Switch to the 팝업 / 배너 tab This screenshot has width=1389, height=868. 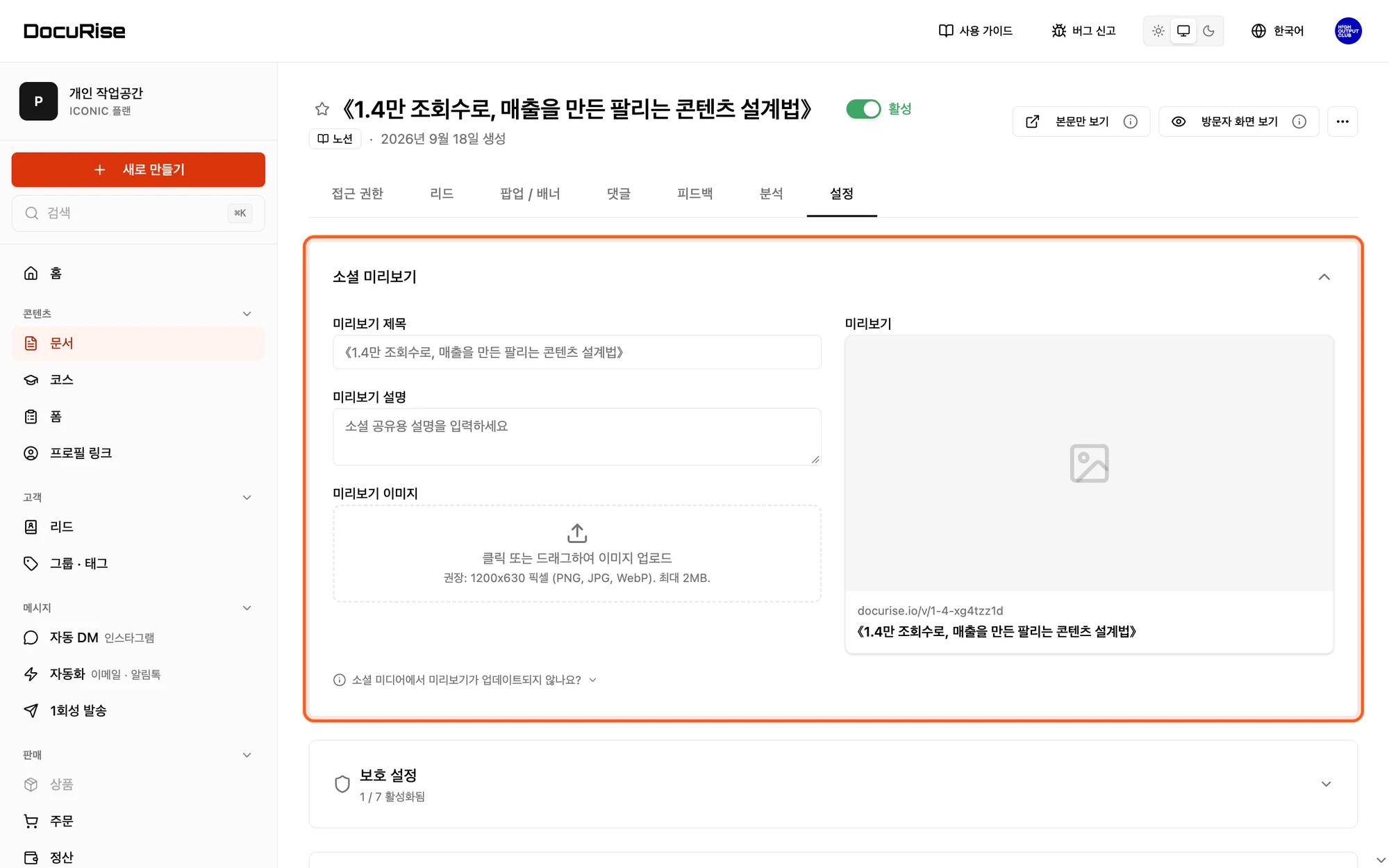530,194
